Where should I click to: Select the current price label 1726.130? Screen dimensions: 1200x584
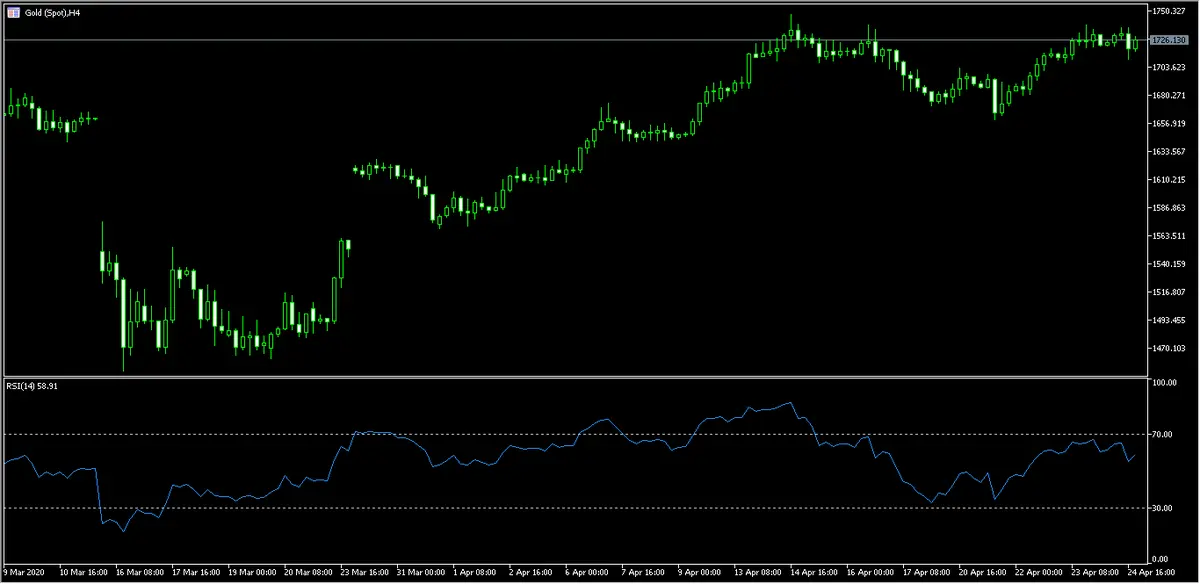(1170, 40)
